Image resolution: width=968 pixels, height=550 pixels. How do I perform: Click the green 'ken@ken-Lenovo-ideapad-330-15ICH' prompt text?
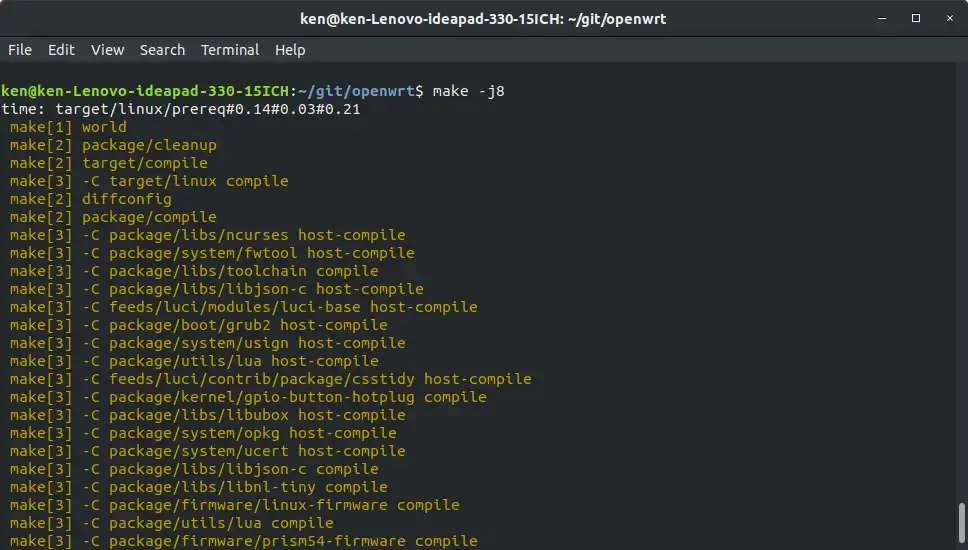pos(145,91)
